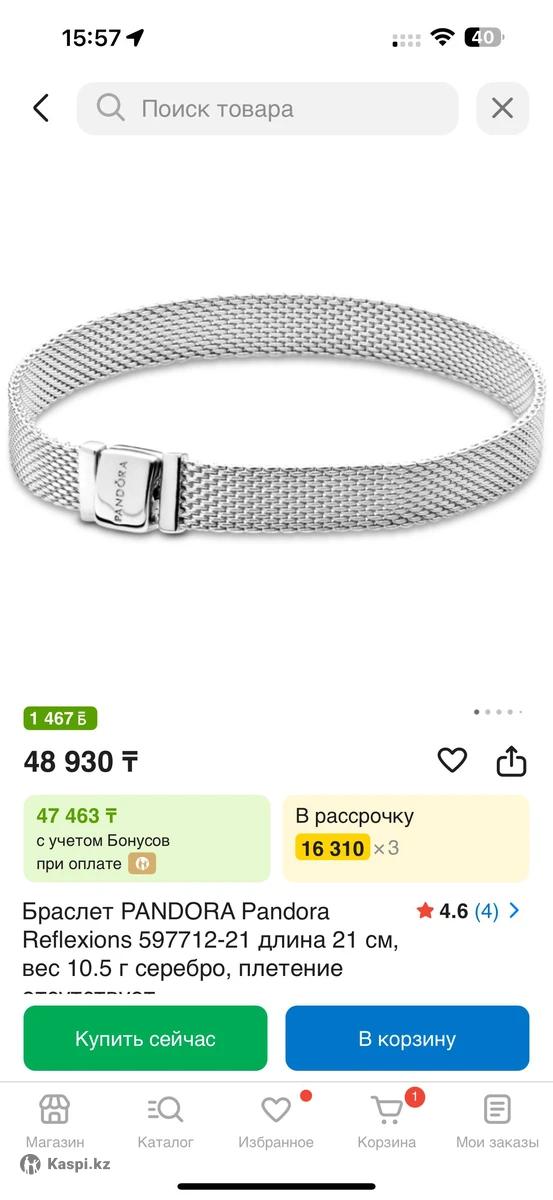Select the 47 463 ₸ bonus price card
Viewport: 553px width, 1200px height.
click(147, 838)
